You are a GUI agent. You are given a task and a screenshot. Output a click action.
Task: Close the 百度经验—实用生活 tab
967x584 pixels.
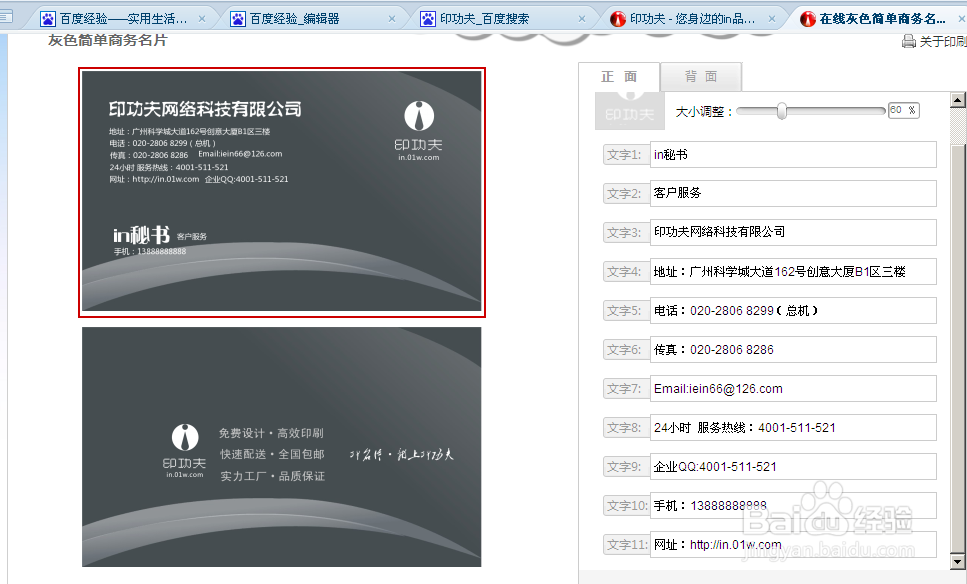(202, 19)
